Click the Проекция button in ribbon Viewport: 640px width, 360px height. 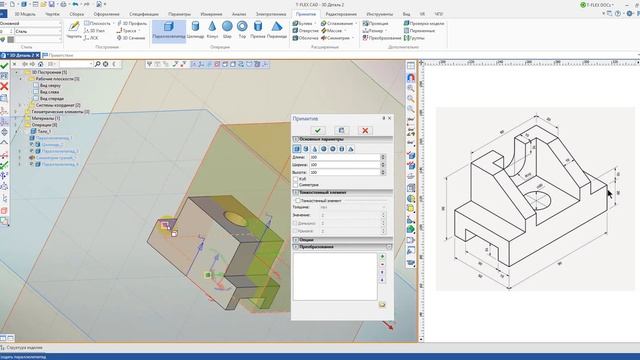376,24
